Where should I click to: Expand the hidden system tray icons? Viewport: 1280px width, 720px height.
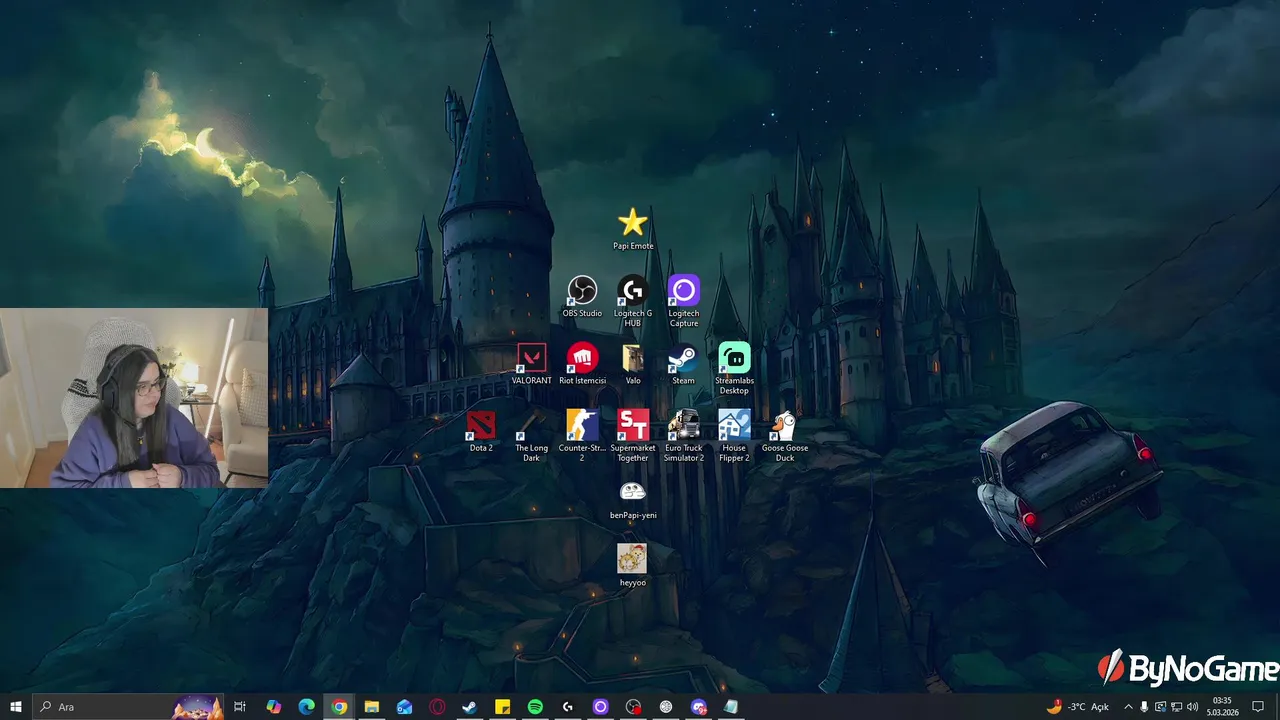(1128, 706)
